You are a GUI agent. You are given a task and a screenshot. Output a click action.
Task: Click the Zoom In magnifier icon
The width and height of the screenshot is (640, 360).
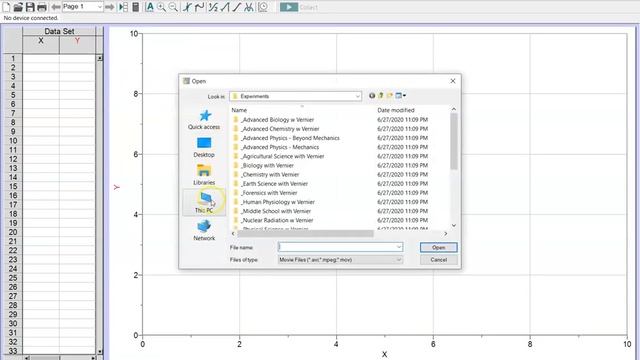coord(162,7)
